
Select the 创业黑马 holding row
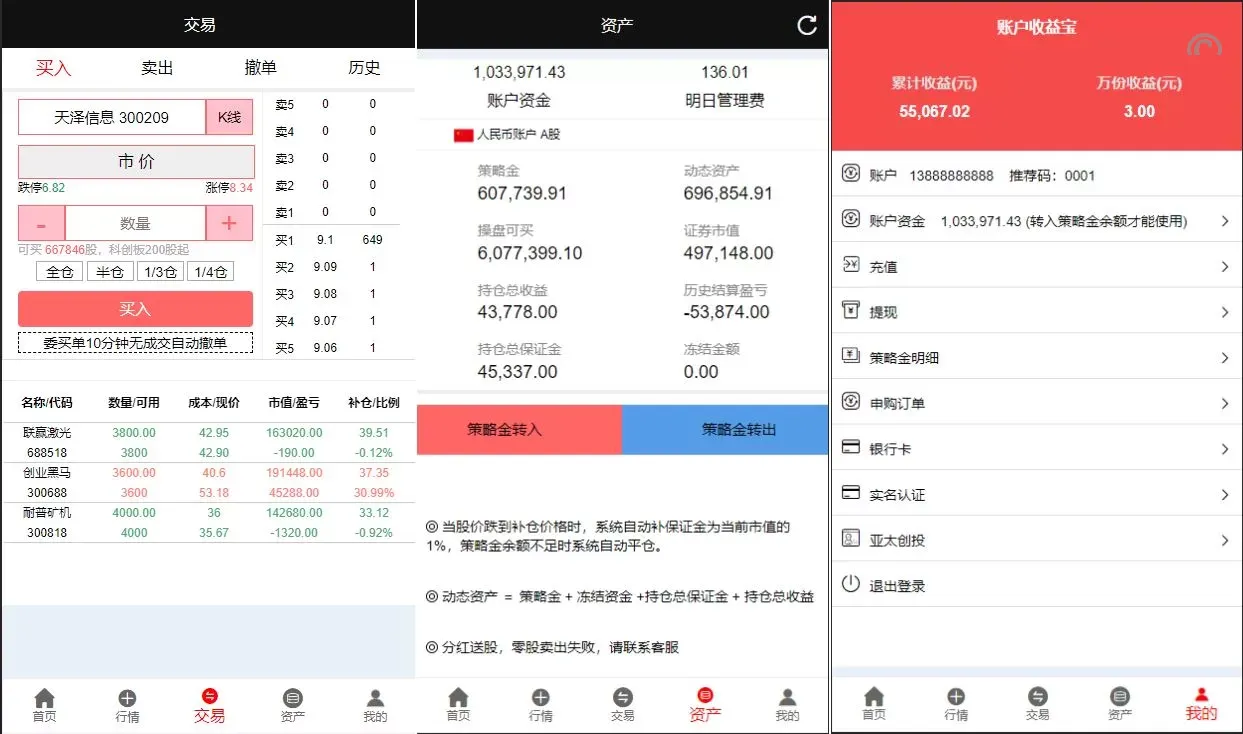tap(208, 483)
